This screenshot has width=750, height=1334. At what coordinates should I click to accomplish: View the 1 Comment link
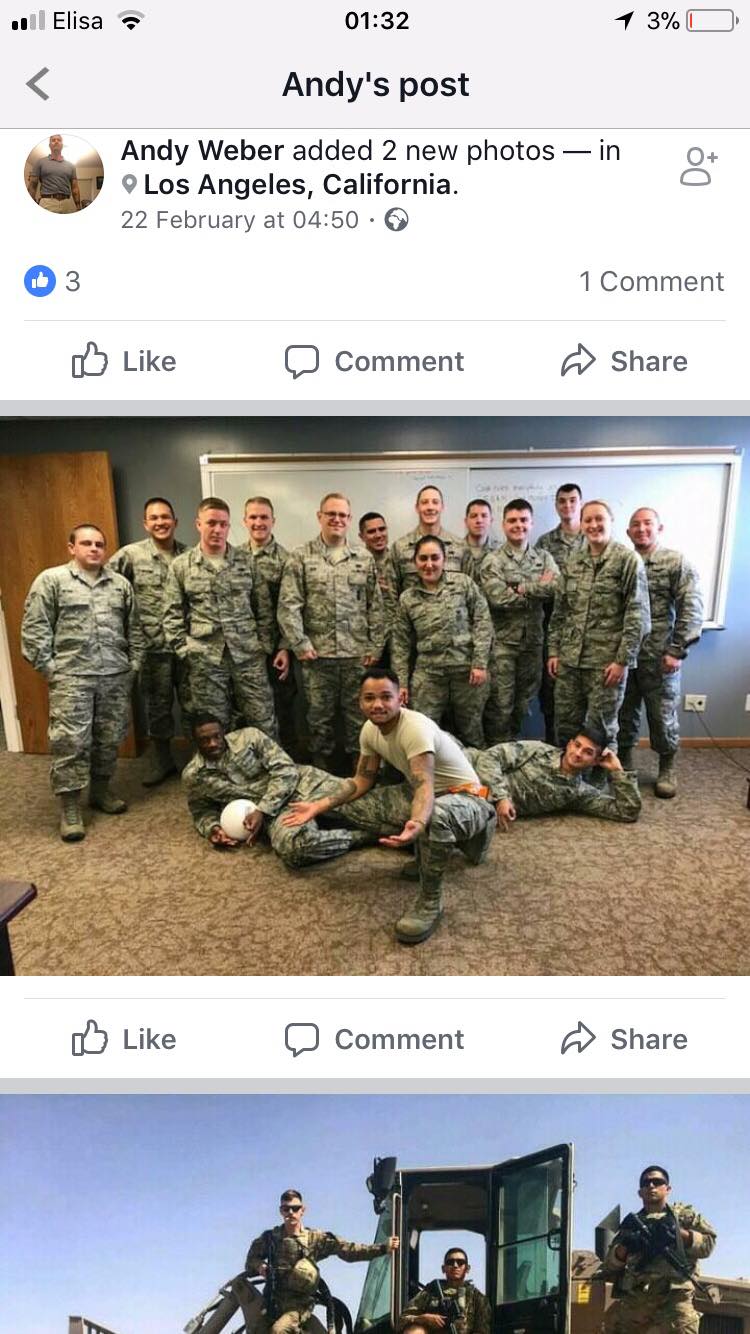tap(651, 282)
